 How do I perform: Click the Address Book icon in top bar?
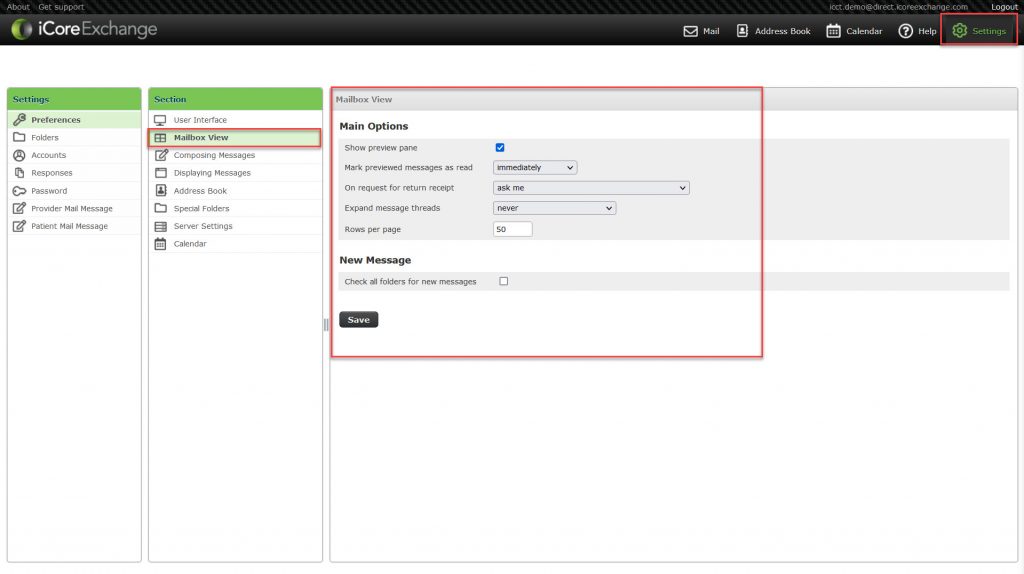coord(743,31)
